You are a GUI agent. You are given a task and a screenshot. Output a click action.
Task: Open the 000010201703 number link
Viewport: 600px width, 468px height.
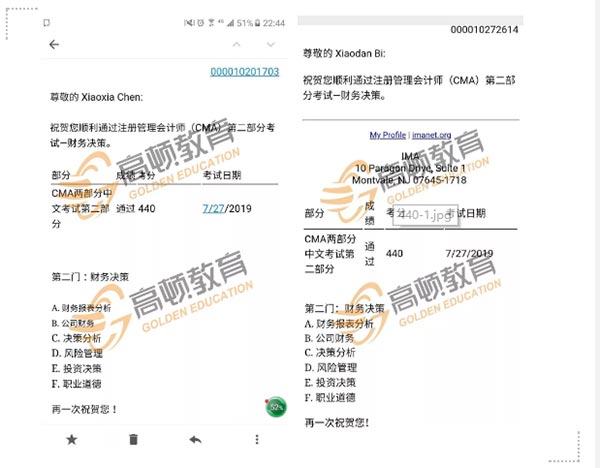(245, 72)
